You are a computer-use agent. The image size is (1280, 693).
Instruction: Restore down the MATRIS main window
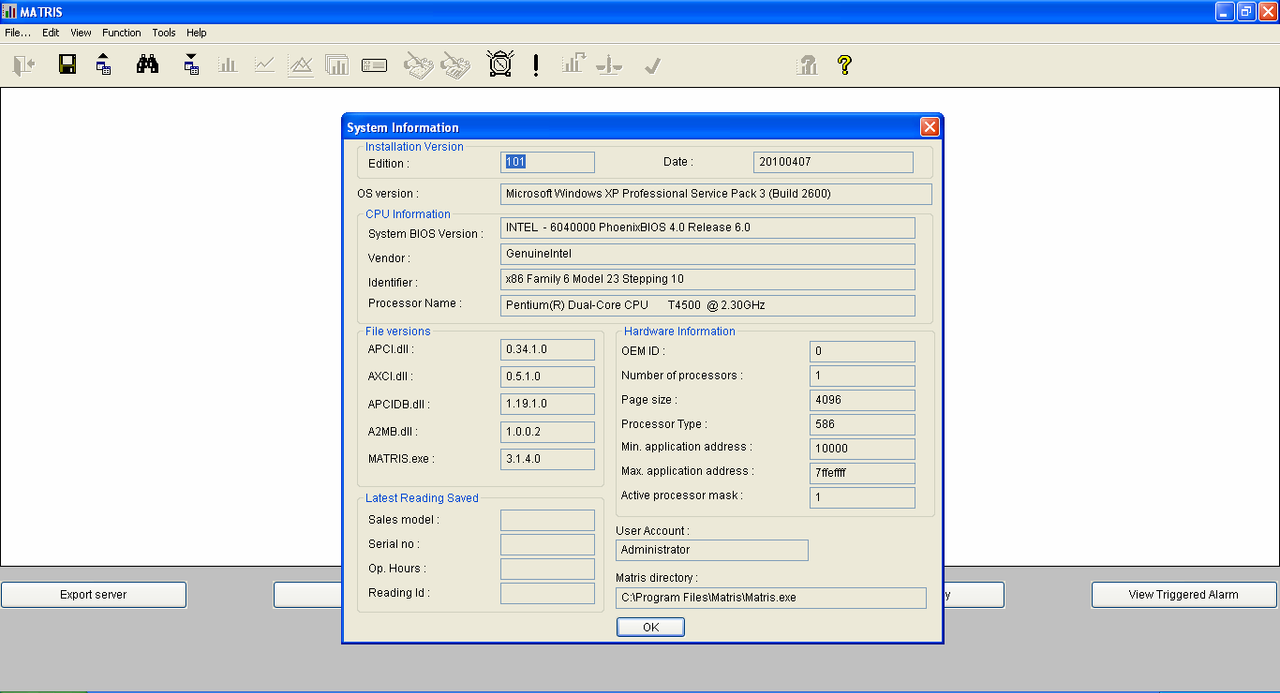coord(1246,11)
